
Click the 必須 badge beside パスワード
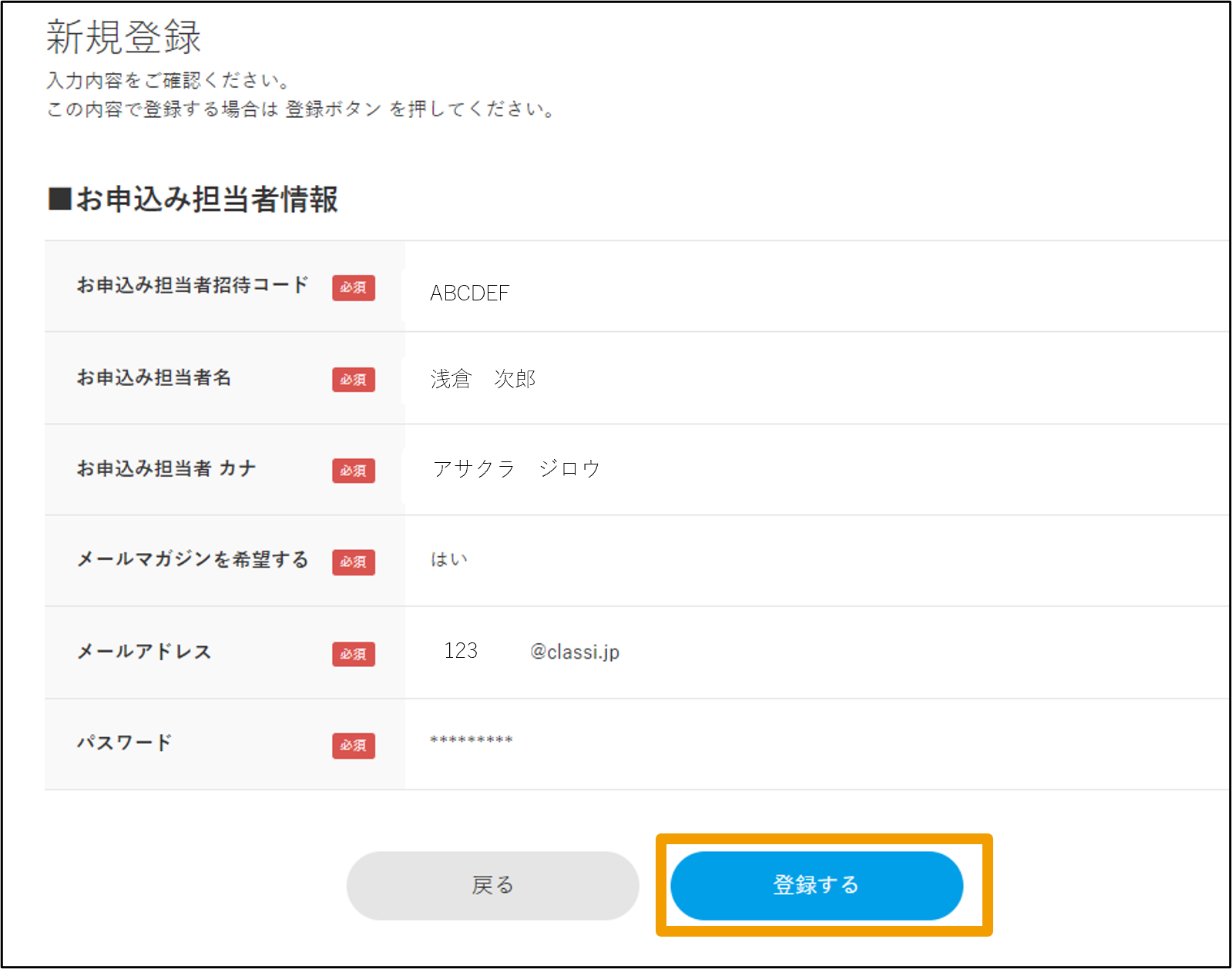click(x=354, y=746)
